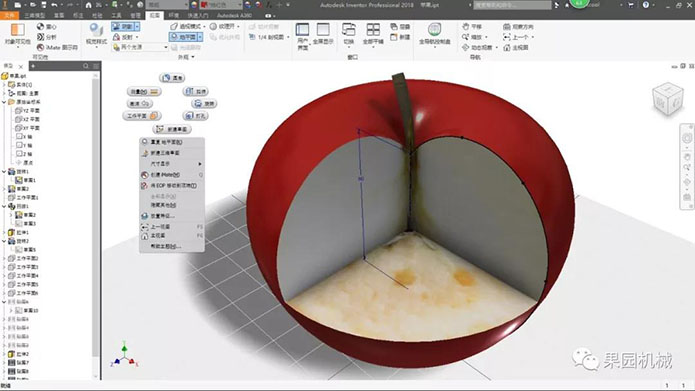This screenshot has width=695, height=391.
Task: Switch to the Tools ribbon tab
Action: 116,15
